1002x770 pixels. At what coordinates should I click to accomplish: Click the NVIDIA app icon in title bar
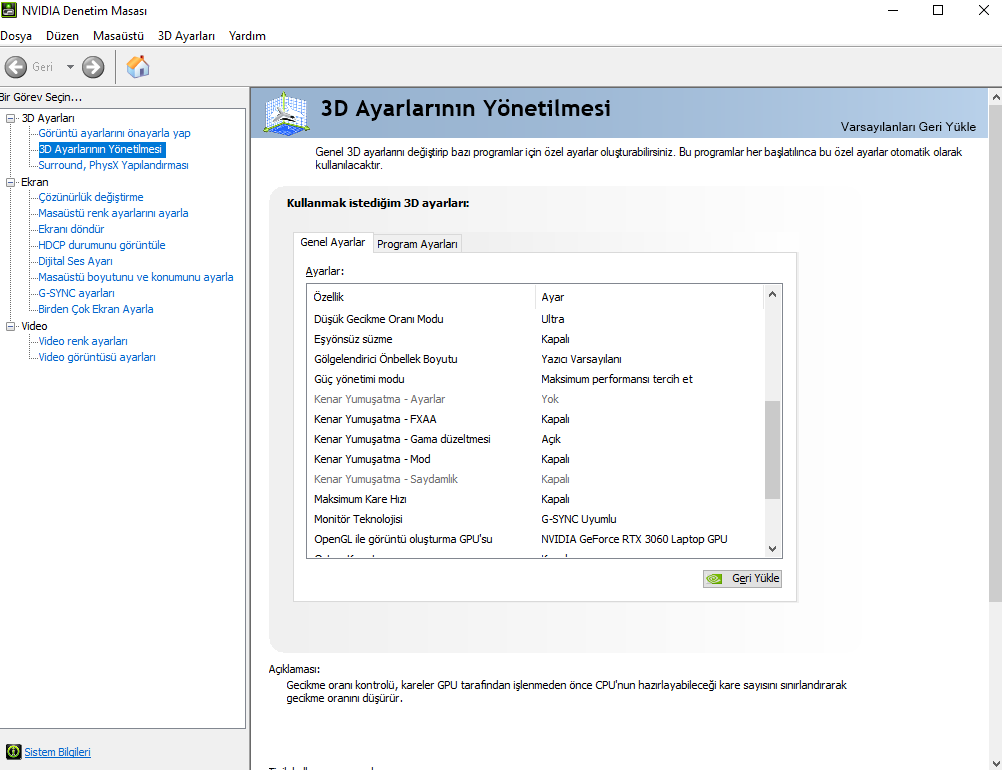pos(9,10)
